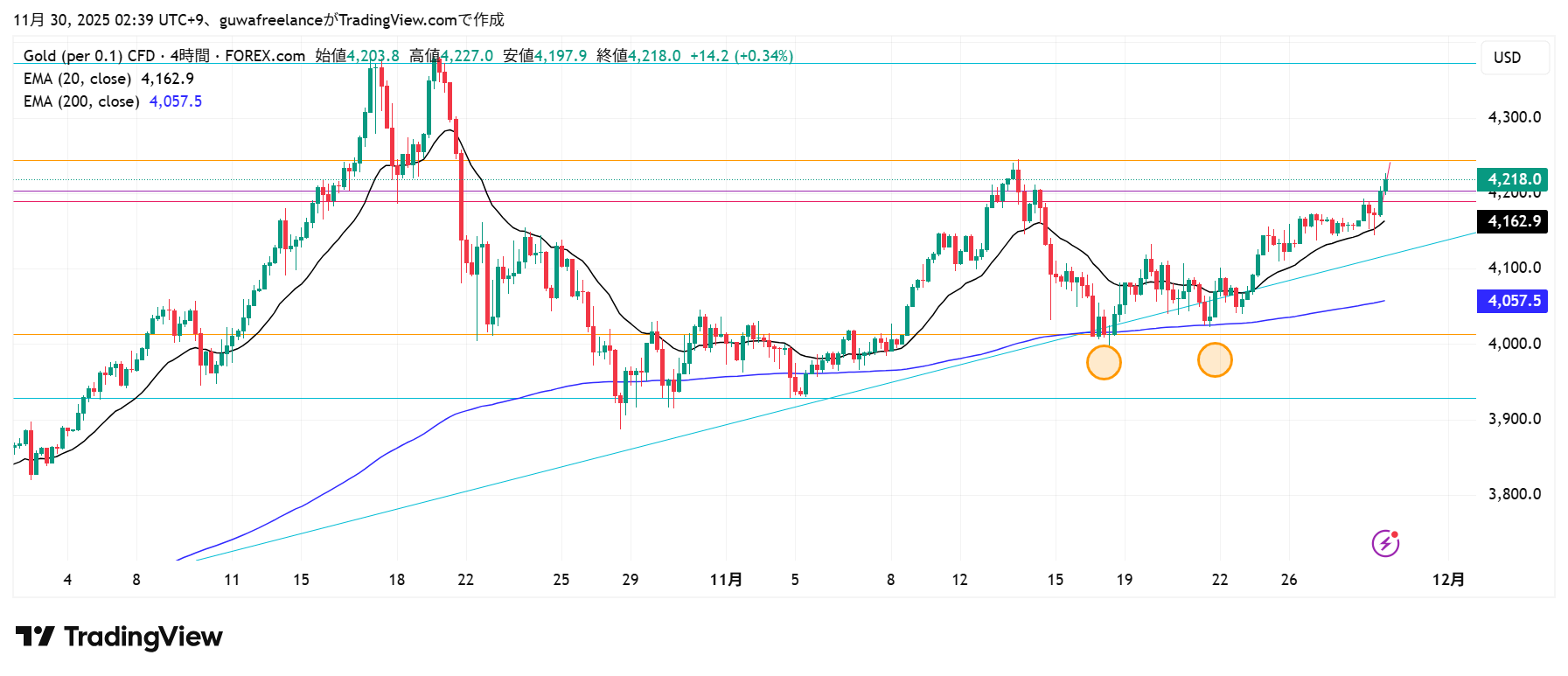
Task: Click the 終値 4,218.0 close value in legend
Action: coord(638,56)
